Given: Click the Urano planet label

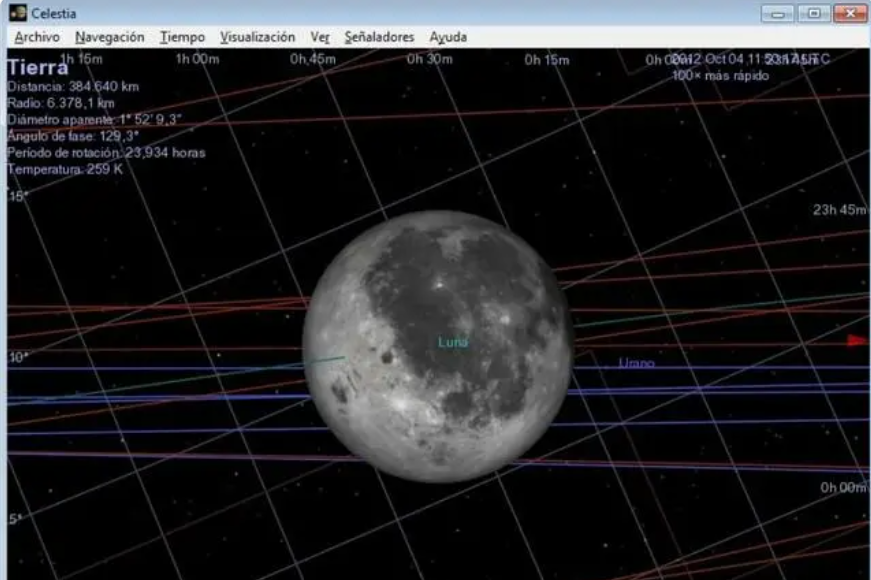Looking at the screenshot, I should pyautogui.click(x=636, y=363).
